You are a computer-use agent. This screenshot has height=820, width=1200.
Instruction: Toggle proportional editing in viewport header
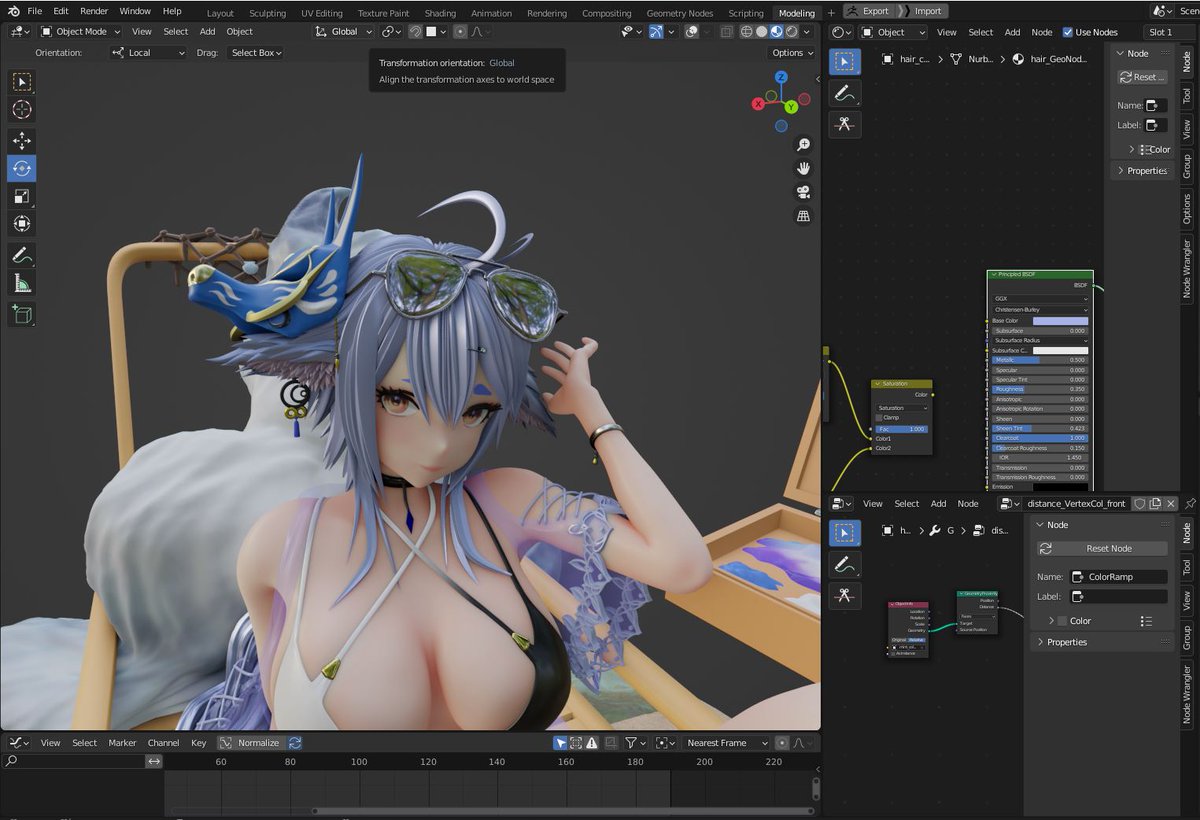[x=459, y=32]
